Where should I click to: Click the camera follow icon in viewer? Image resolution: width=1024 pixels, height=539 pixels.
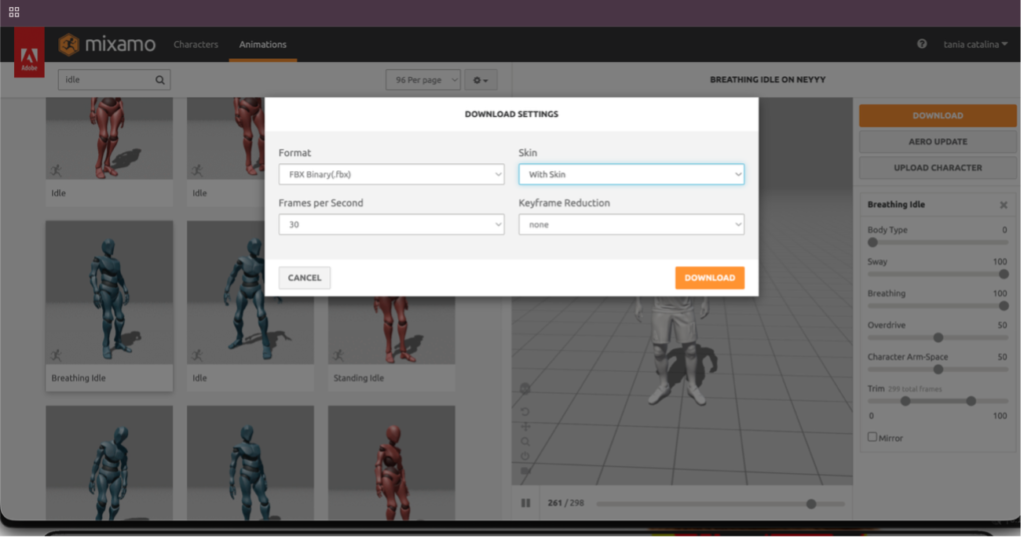[525, 471]
